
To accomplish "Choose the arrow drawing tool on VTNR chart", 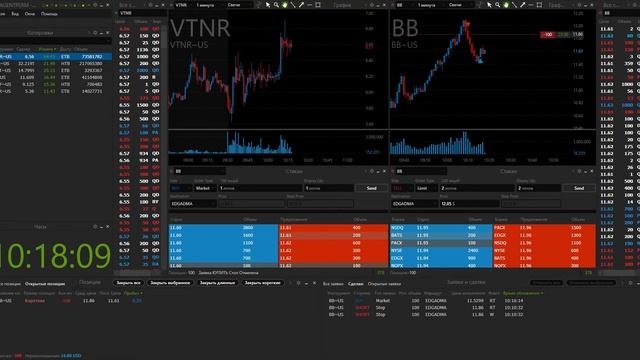I will [301, 5].
